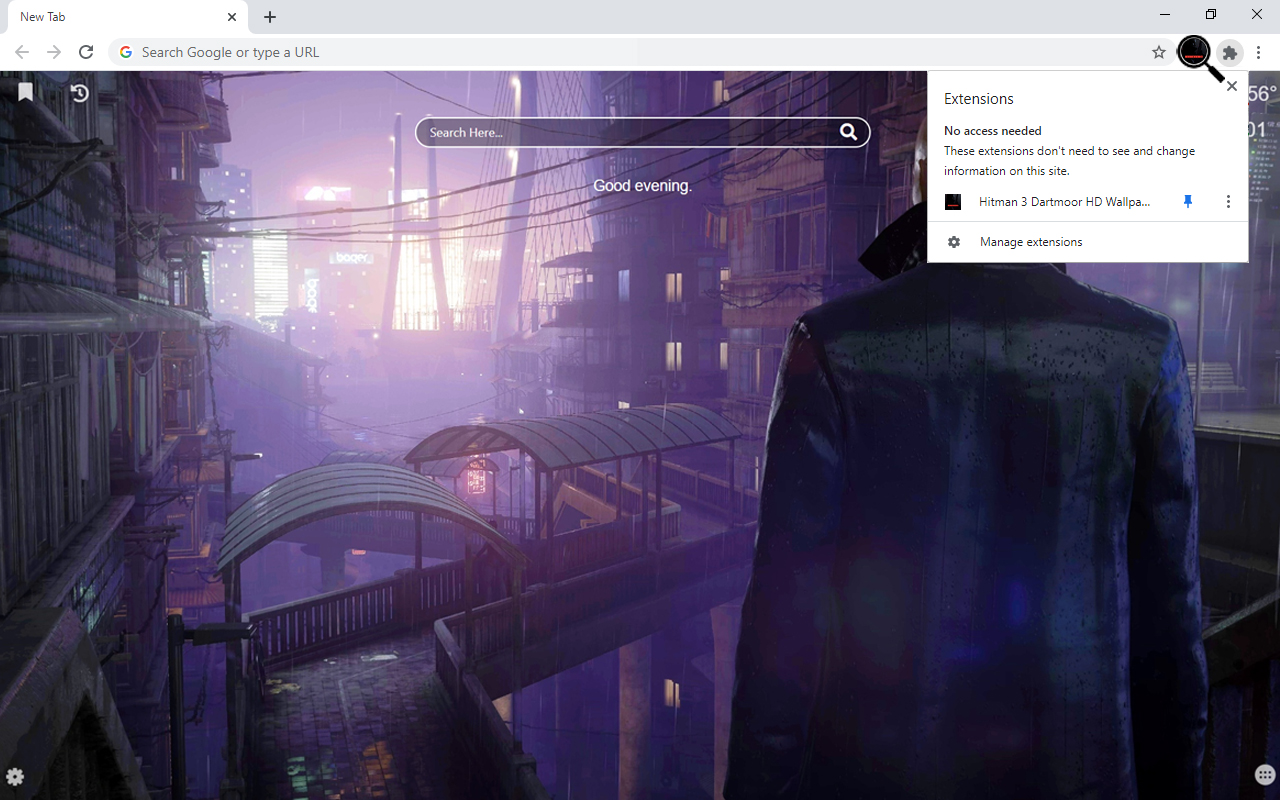Toggle the Extensions puzzle piece button
This screenshot has height=800, width=1280.
tap(1230, 53)
